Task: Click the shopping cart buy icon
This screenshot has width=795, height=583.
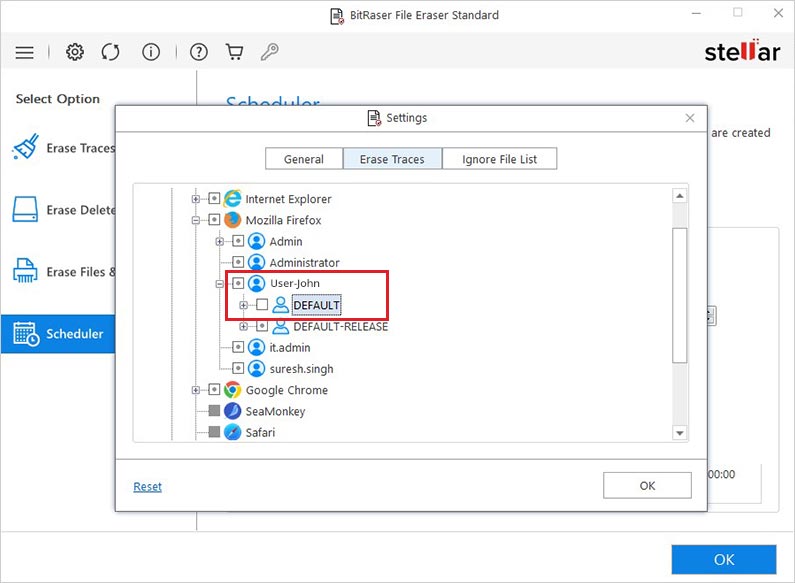Action: [x=234, y=52]
